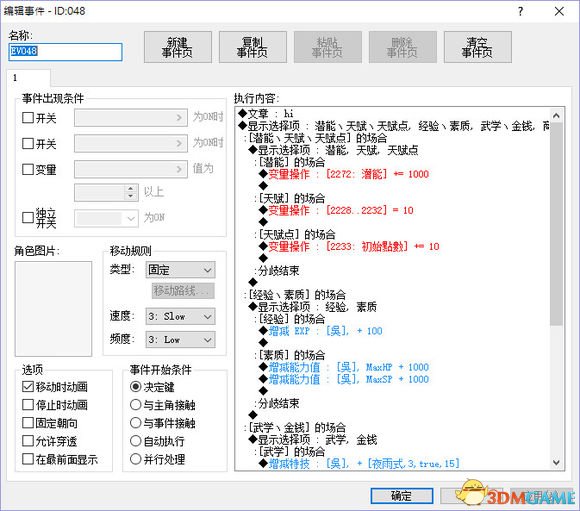Click the scroll down arrow in 执行内容 list

pos(556,463)
